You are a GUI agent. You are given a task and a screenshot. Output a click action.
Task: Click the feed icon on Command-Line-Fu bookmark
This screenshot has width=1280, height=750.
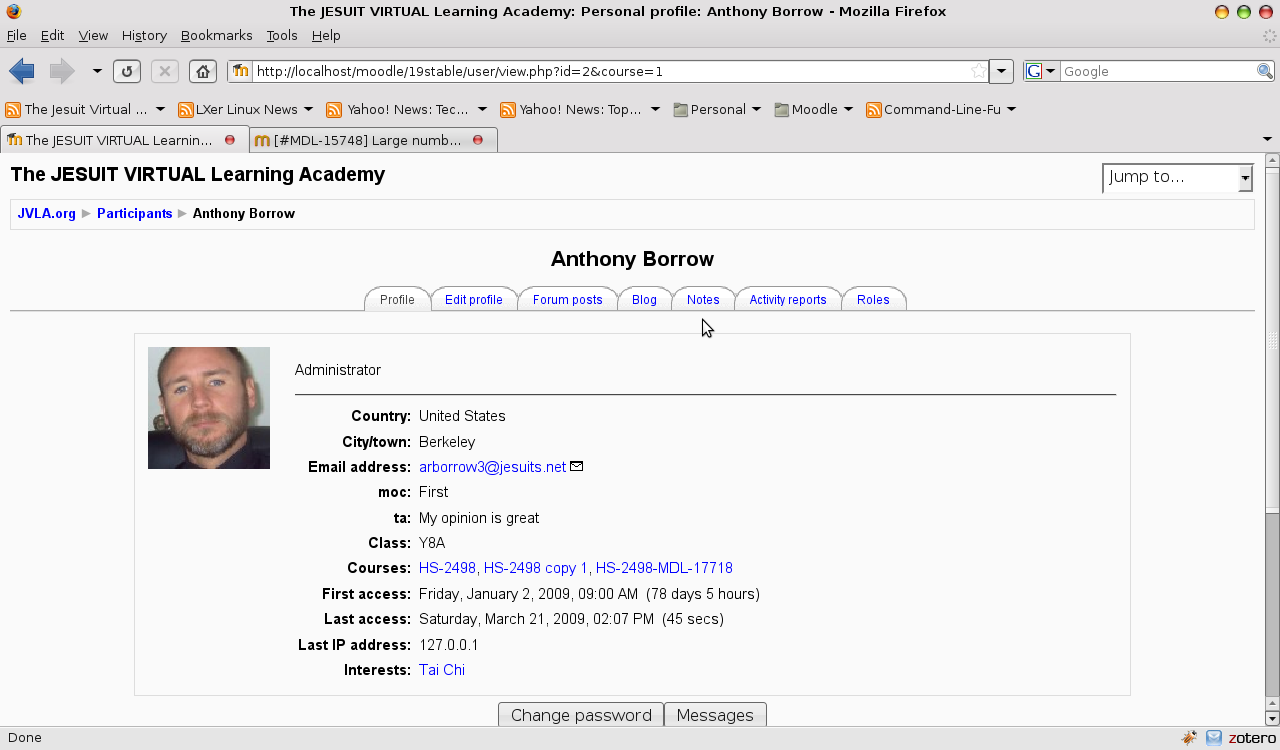point(873,109)
